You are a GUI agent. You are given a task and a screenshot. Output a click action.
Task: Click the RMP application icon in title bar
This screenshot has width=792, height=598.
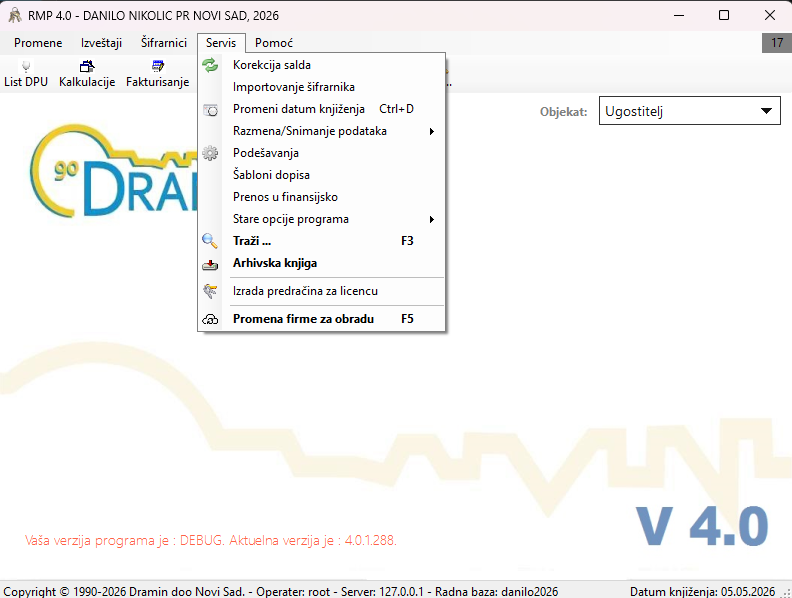(15, 16)
